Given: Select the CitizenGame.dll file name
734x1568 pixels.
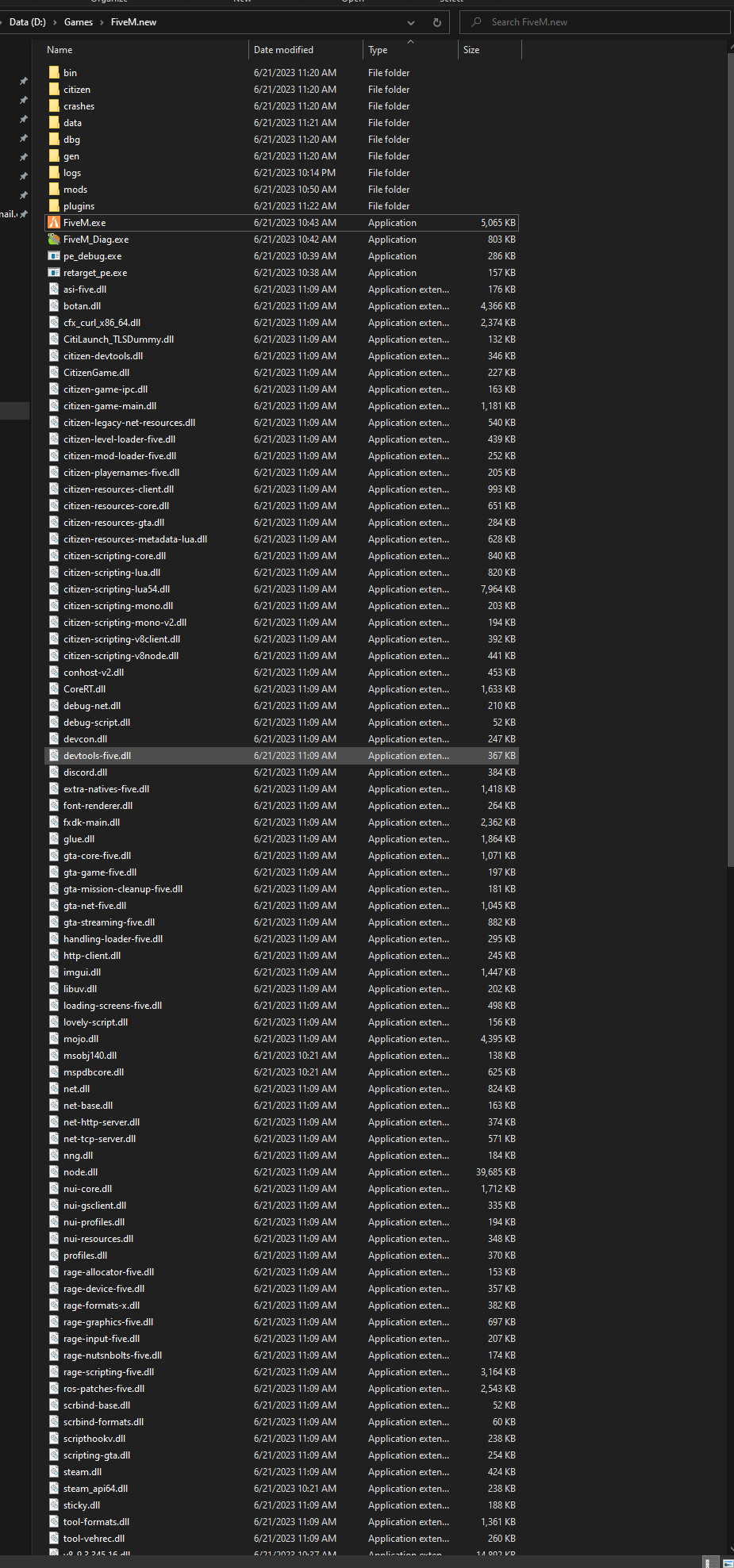Looking at the screenshot, I should (x=97, y=373).
